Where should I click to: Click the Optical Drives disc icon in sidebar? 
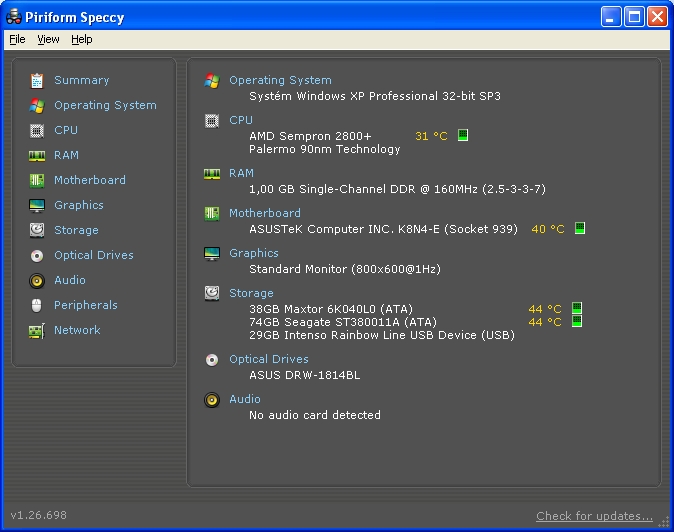point(37,255)
